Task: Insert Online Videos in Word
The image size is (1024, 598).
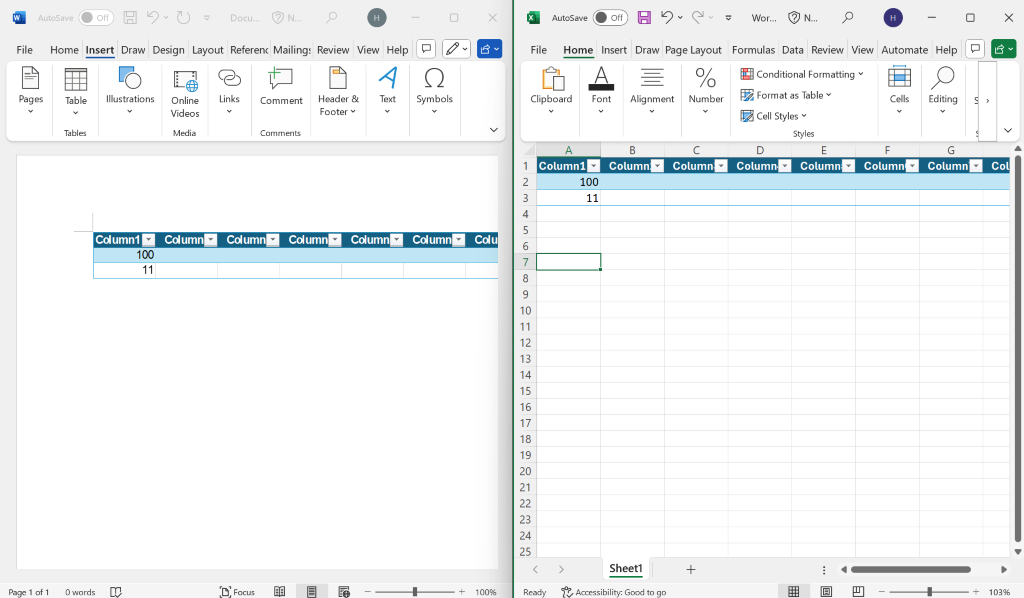Action: (185, 93)
